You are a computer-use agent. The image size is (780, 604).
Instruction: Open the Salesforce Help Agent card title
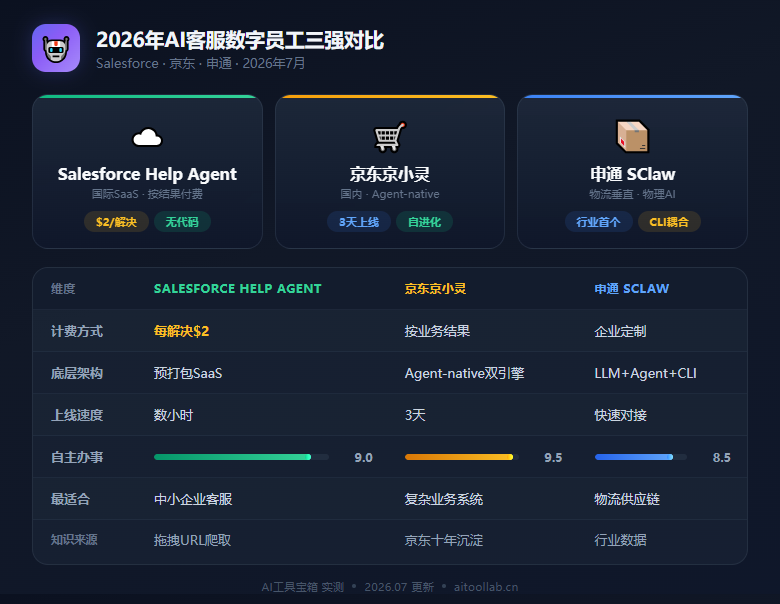click(x=147, y=174)
